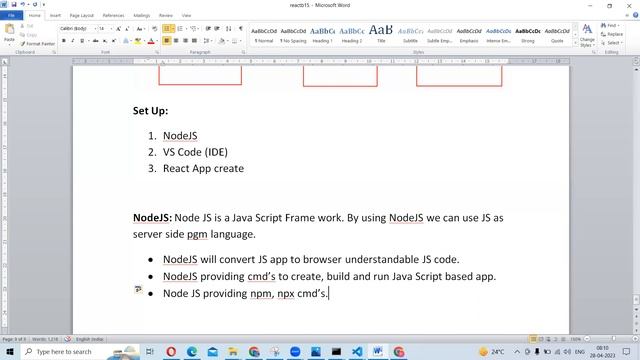
Task: Open File Explorer from taskbar
Action: [x=233, y=351]
